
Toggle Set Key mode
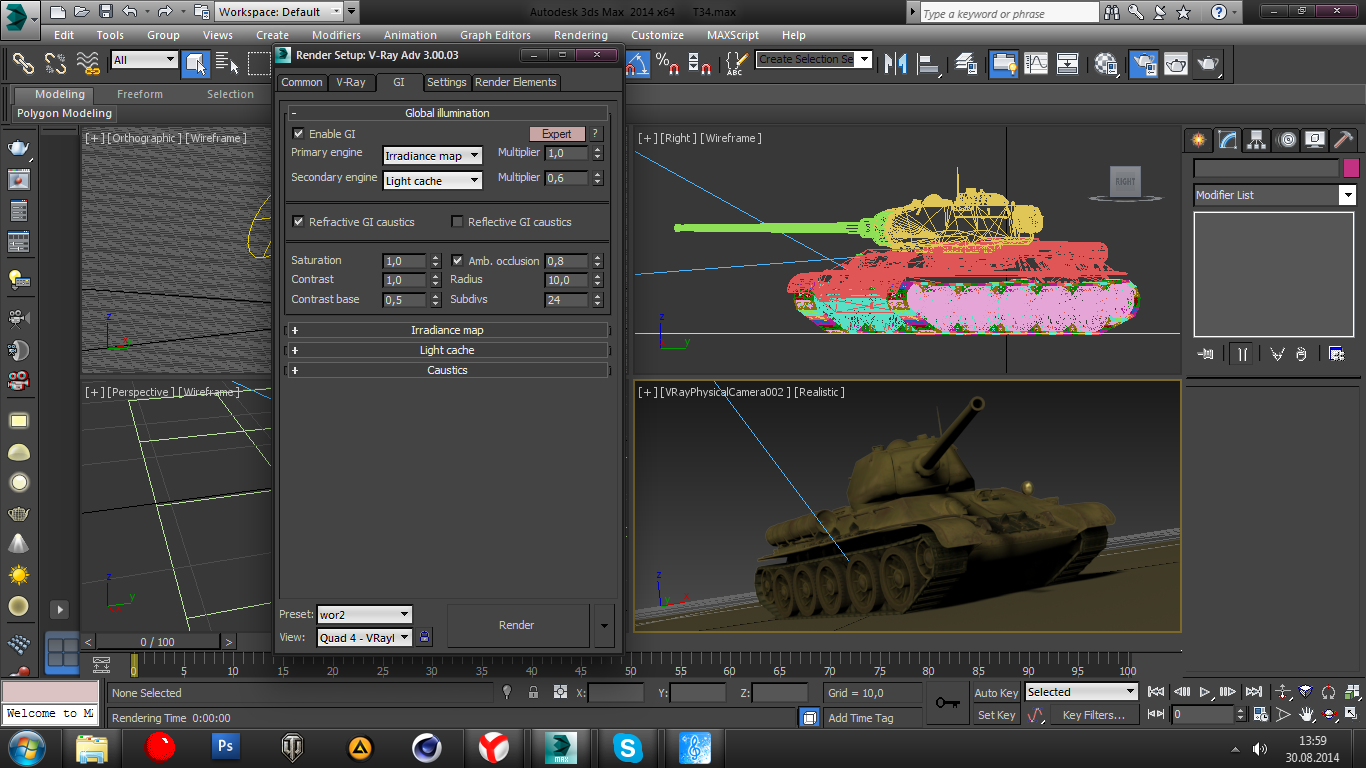(996, 715)
